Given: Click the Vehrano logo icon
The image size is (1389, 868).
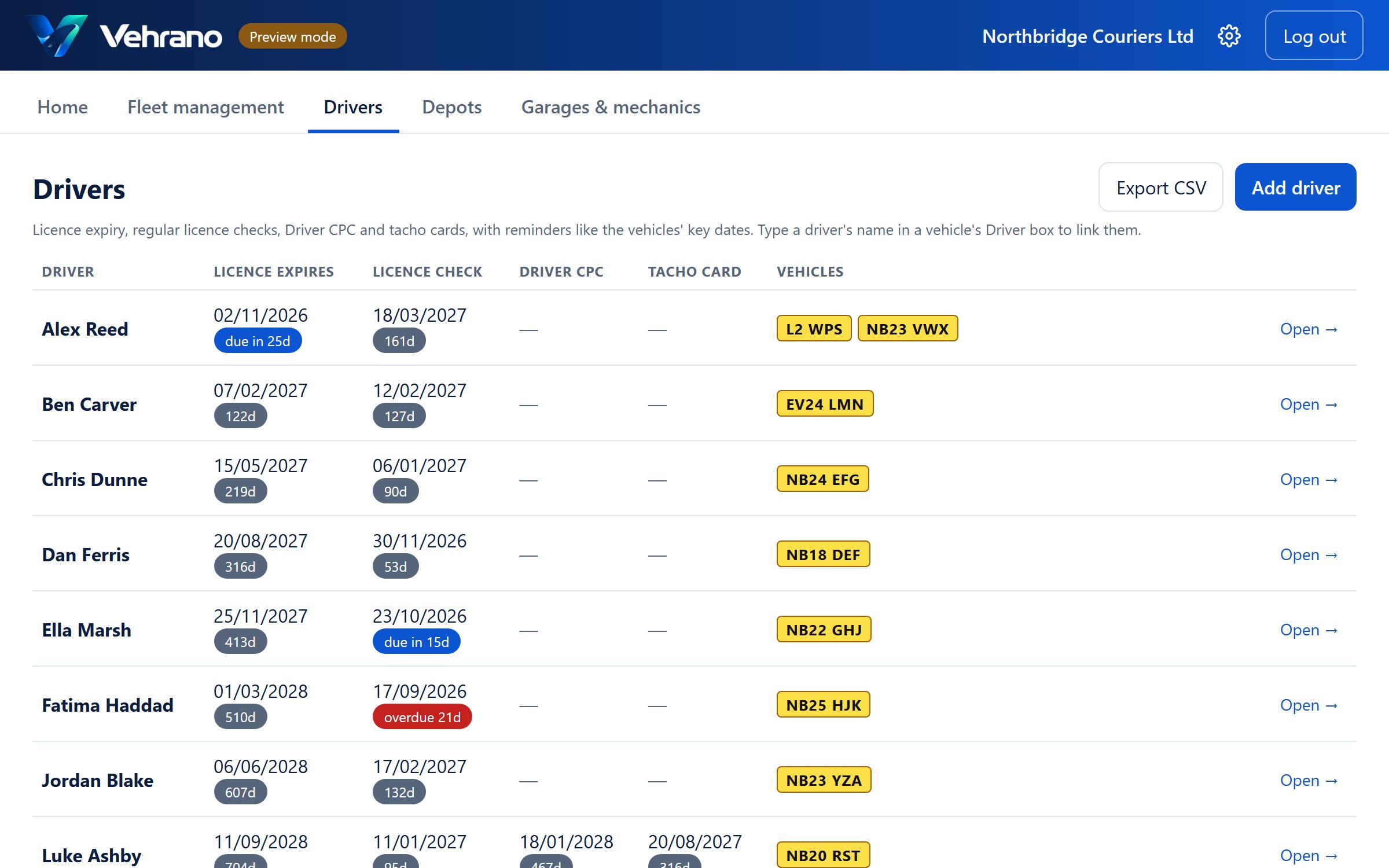Looking at the screenshot, I should pos(57,36).
